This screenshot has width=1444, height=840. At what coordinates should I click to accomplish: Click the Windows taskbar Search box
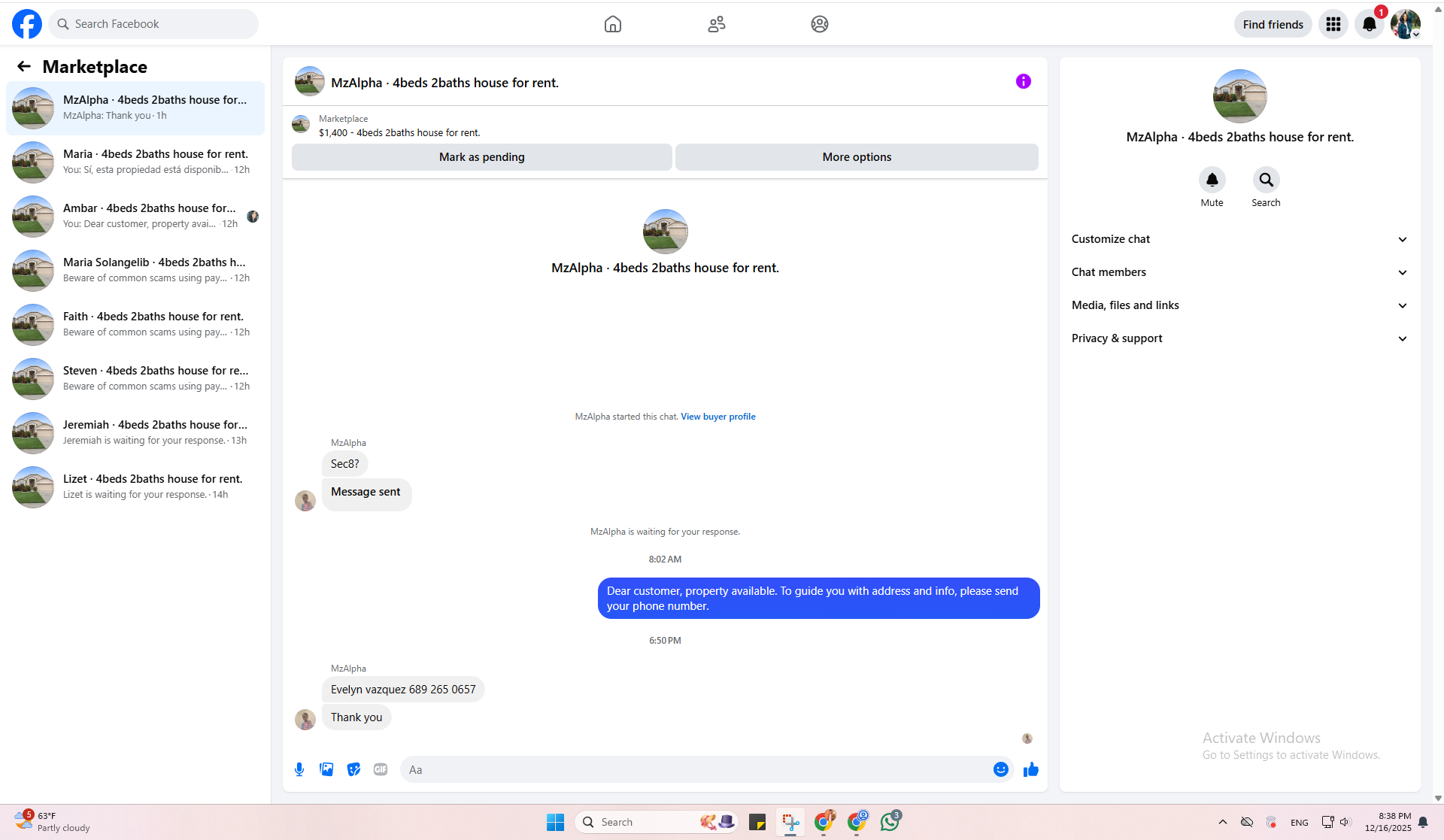click(x=656, y=822)
